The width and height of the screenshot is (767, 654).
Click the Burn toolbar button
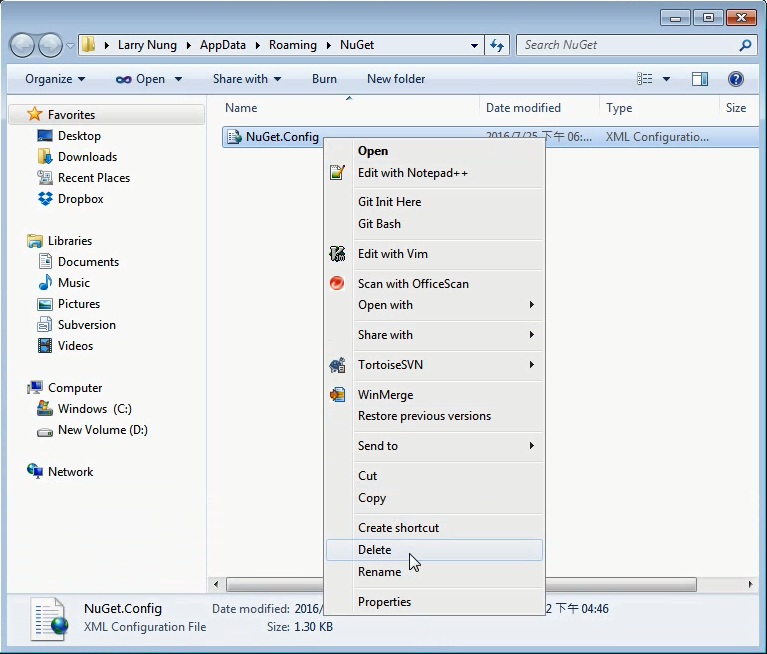pyautogui.click(x=324, y=79)
